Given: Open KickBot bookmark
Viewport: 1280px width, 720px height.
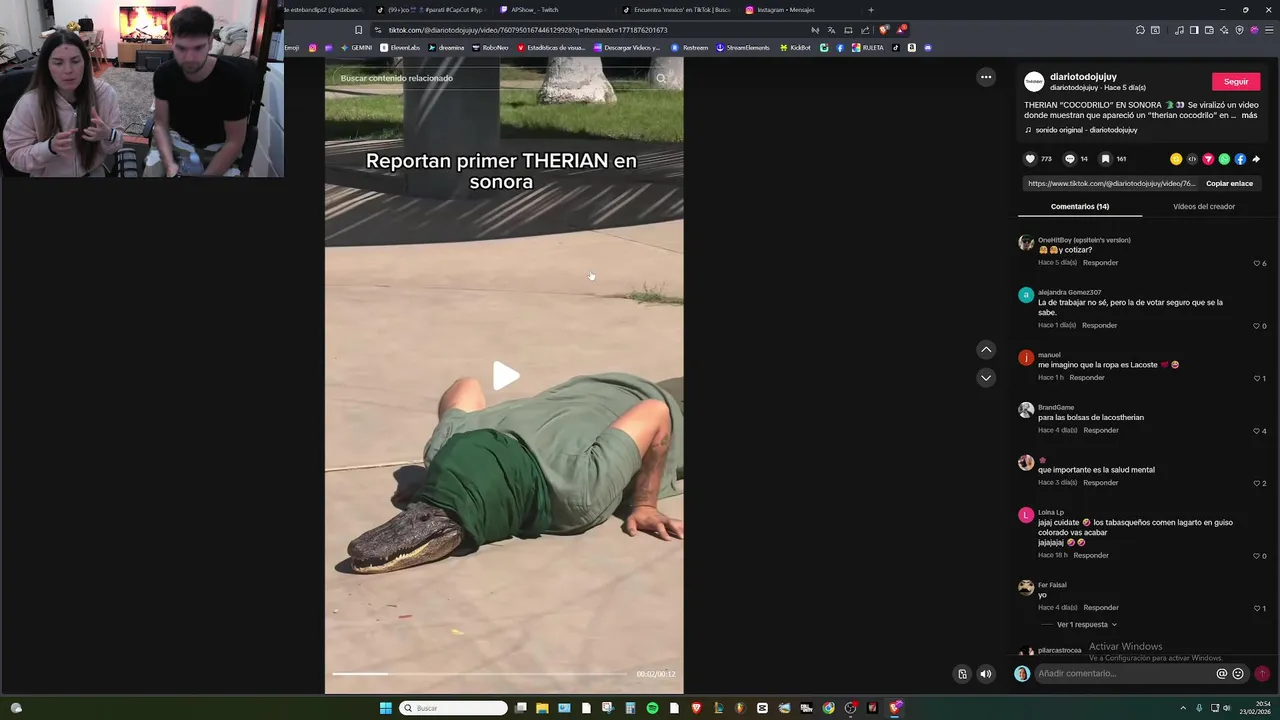Looking at the screenshot, I should tap(795, 48).
